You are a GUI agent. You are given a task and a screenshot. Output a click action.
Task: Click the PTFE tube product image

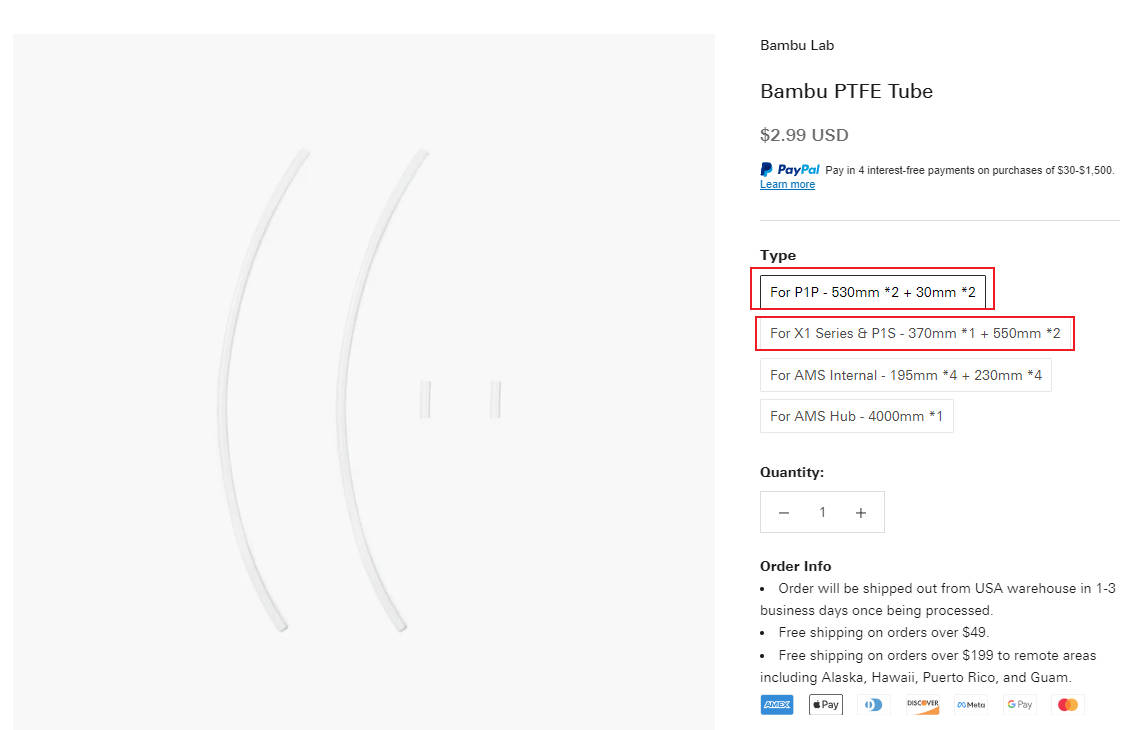(x=364, y=382)
